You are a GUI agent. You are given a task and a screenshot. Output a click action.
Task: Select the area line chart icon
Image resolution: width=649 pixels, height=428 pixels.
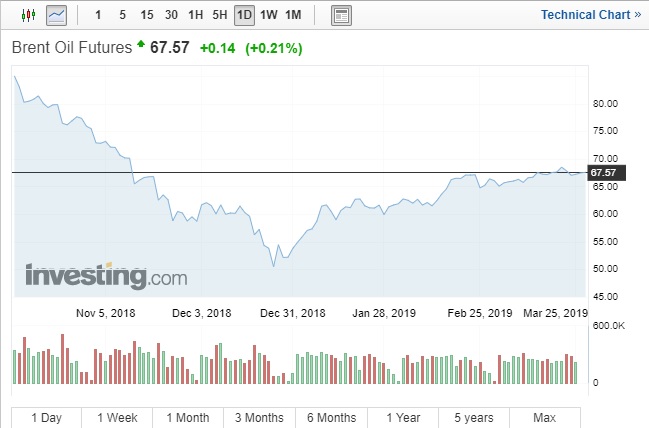click(56, 15)
